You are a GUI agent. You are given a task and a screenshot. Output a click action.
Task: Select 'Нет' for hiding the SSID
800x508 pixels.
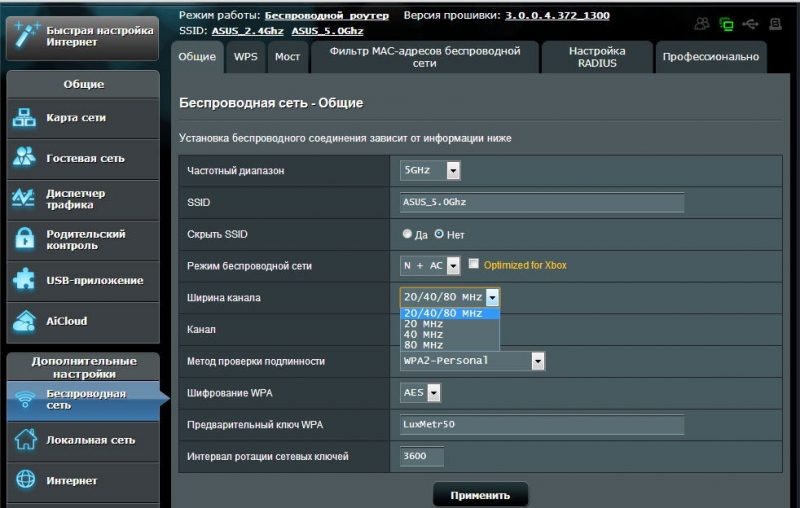tap(439, 234)
